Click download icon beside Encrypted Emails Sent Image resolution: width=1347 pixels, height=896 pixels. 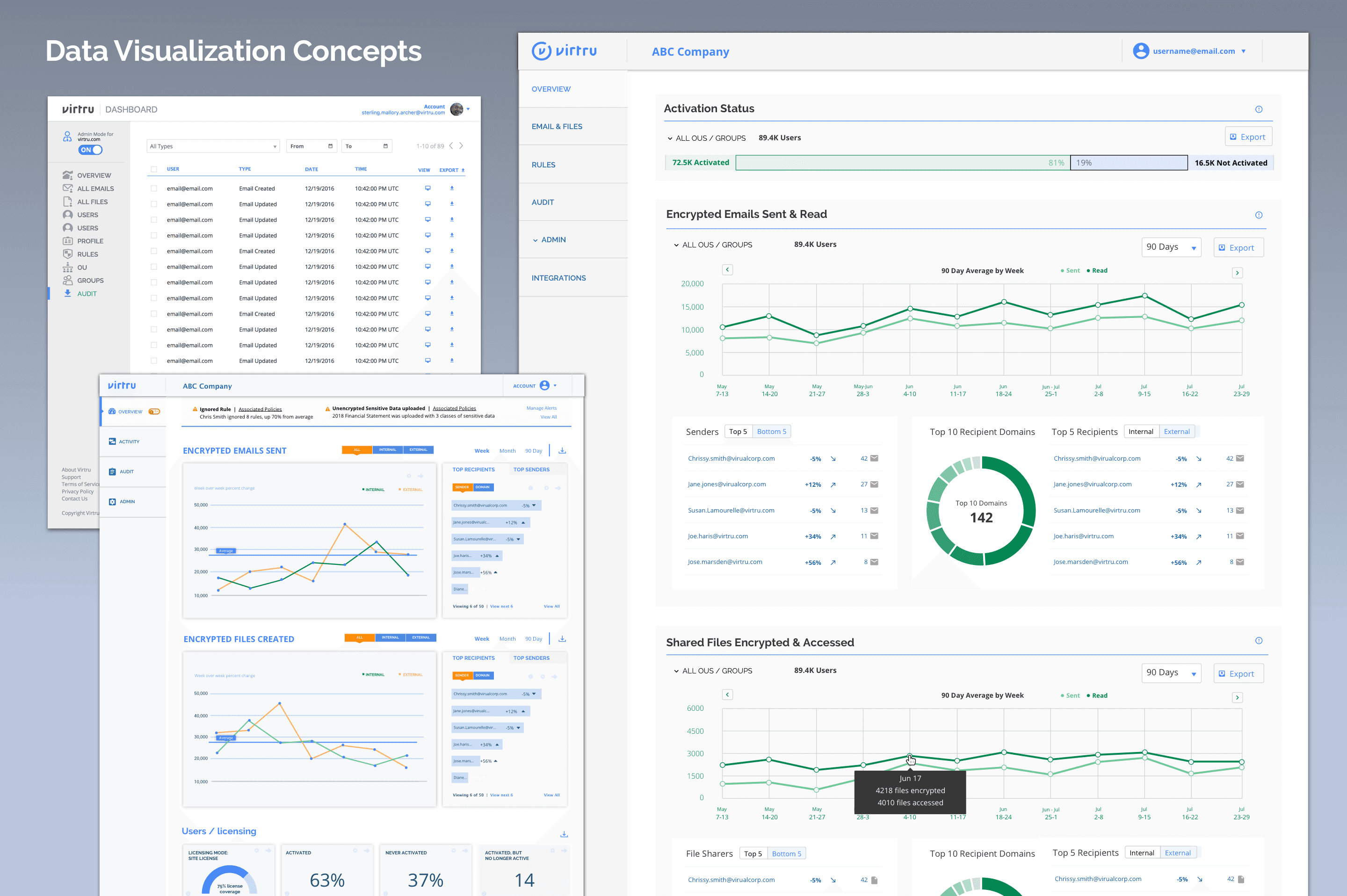(562, 450)
